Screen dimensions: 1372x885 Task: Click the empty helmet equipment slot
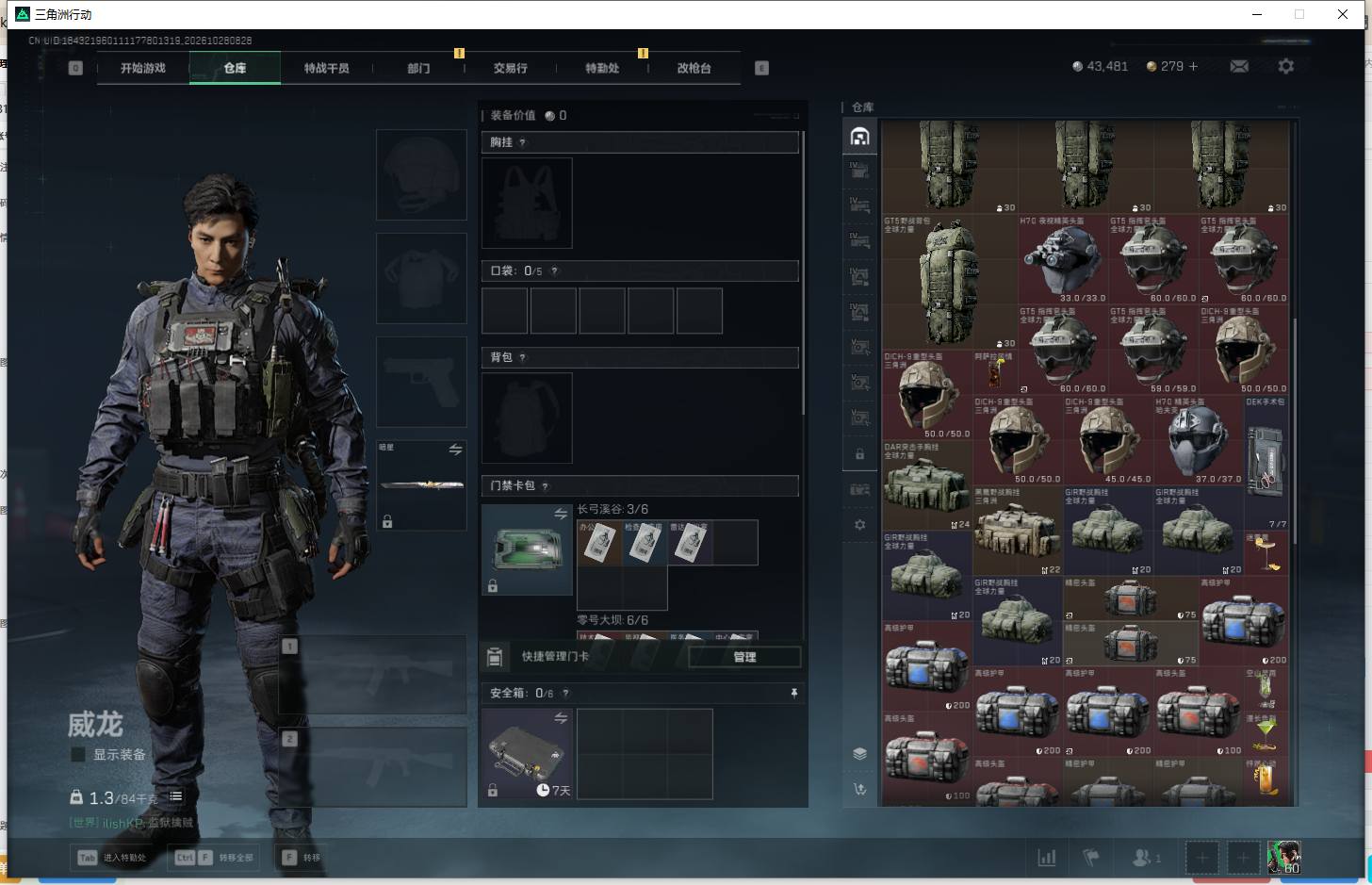(421, 175)
